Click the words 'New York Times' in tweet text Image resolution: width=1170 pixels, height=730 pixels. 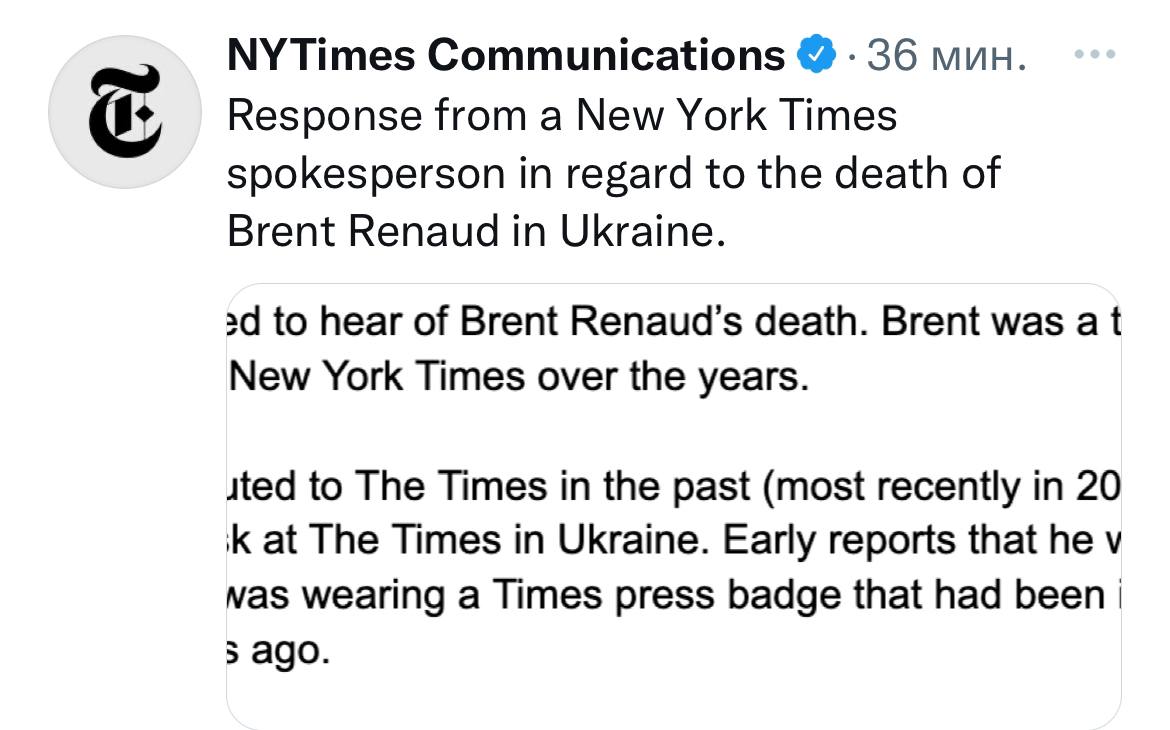[732, 115]
